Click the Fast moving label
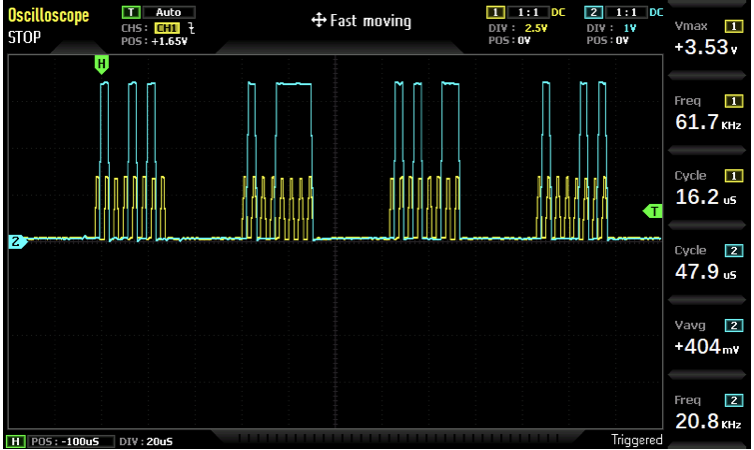754x450 pixels. [x=371, y=21]
